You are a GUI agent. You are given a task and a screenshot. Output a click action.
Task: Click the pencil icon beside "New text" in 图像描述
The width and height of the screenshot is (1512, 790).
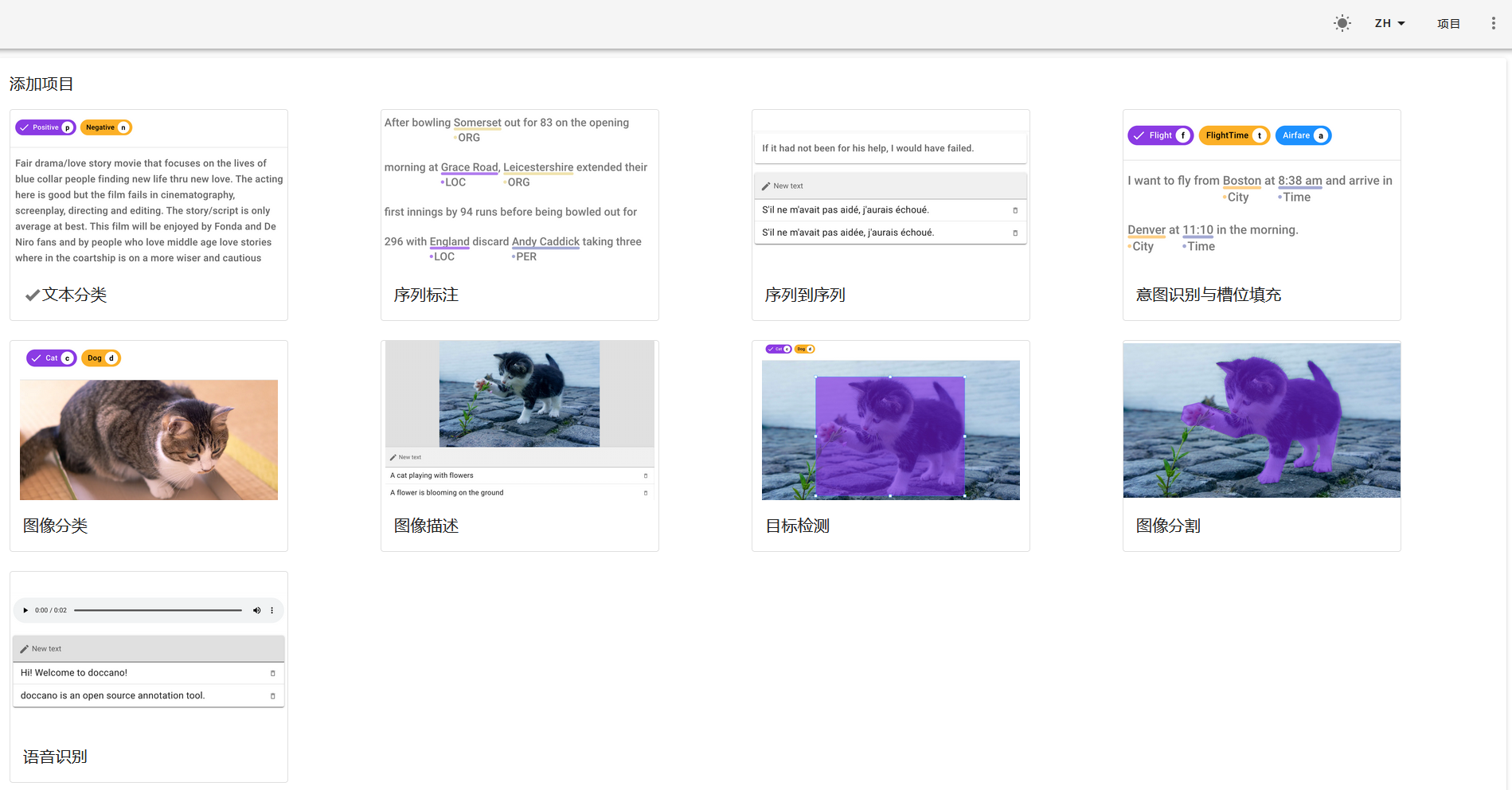click(394, 456)
